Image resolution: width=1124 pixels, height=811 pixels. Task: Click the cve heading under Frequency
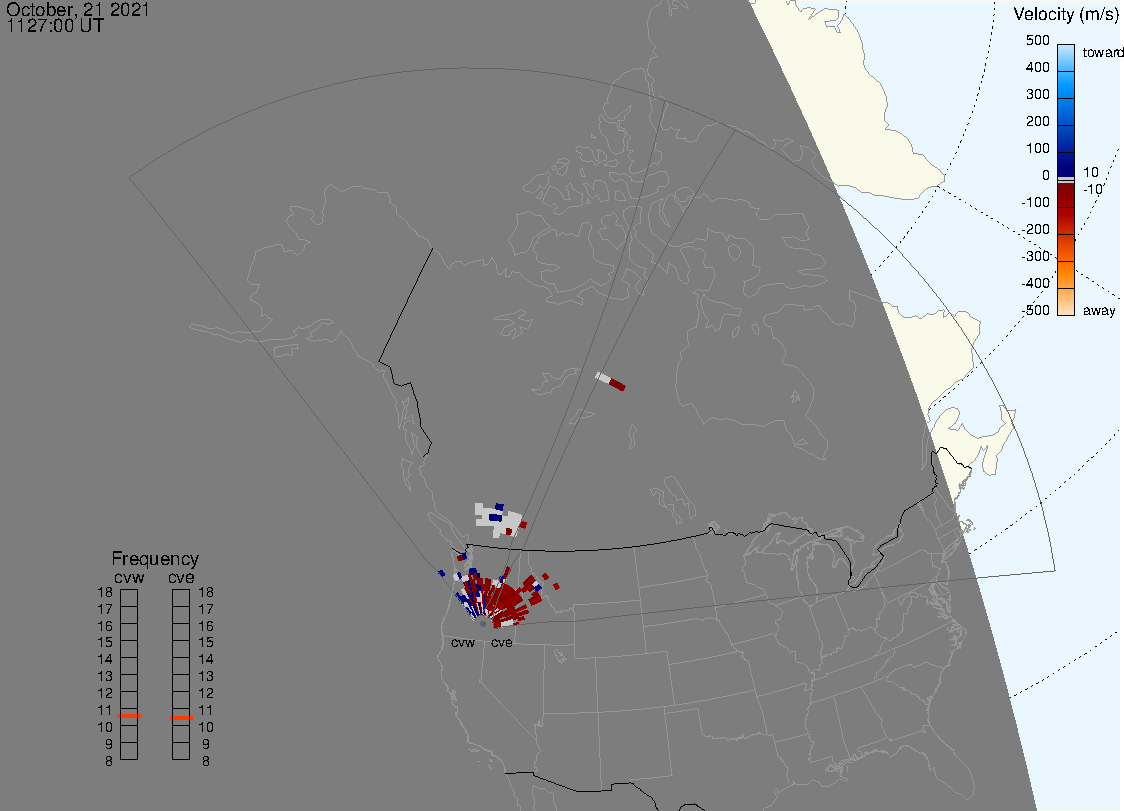pyautogui.click(x=181, y=578)
